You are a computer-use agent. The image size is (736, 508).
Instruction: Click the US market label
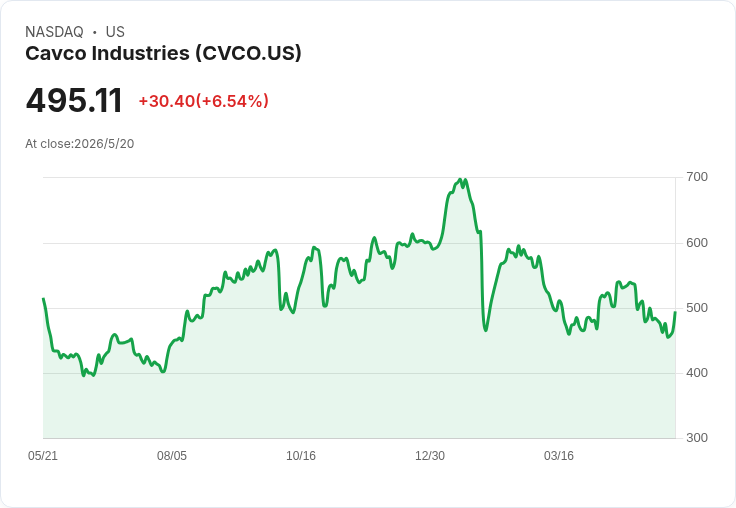115,32
